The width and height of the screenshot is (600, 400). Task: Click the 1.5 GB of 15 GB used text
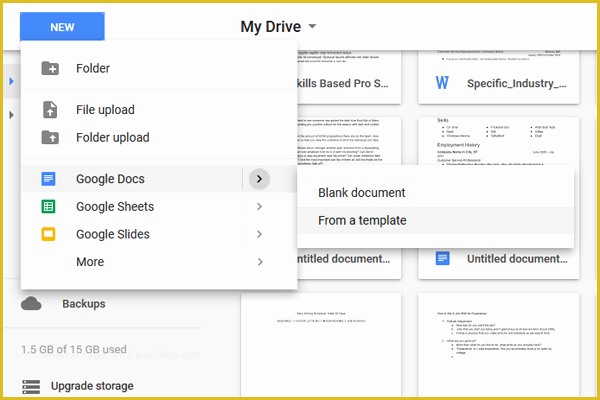click(x=74, y=349)
